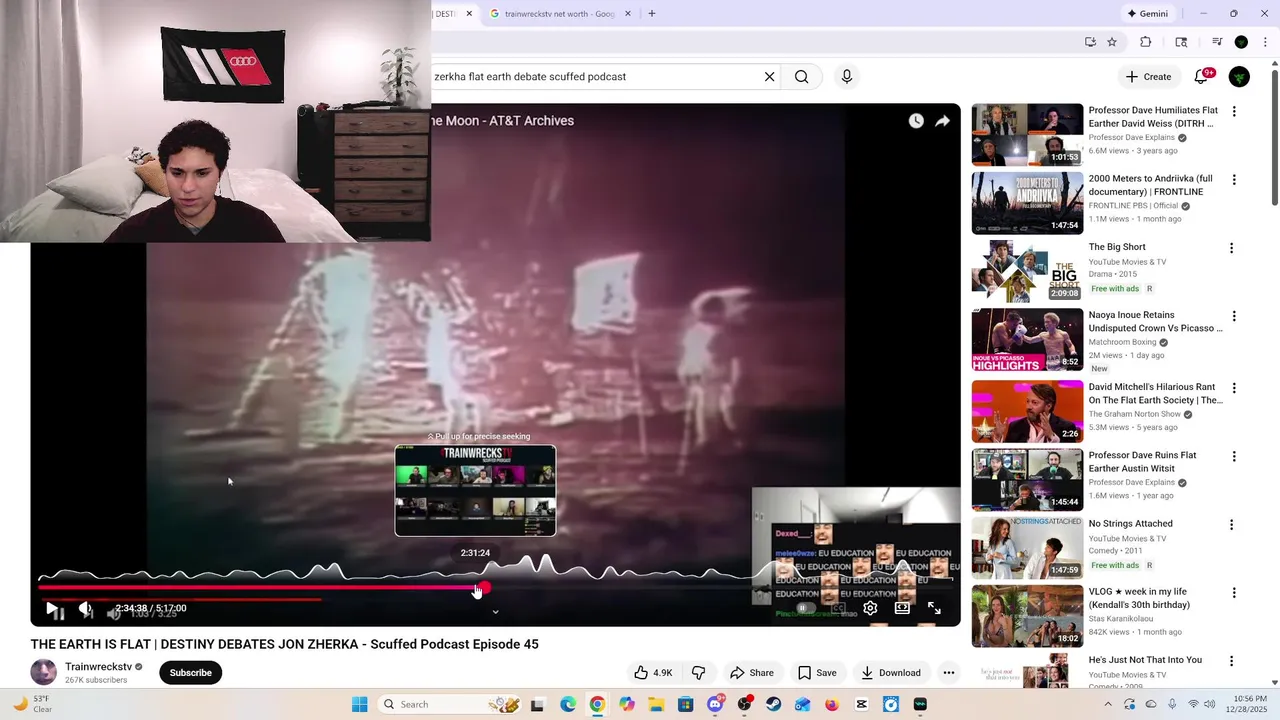Open No Strings Attached movie
The image size is (1280, 720).
click(1130, 523)
